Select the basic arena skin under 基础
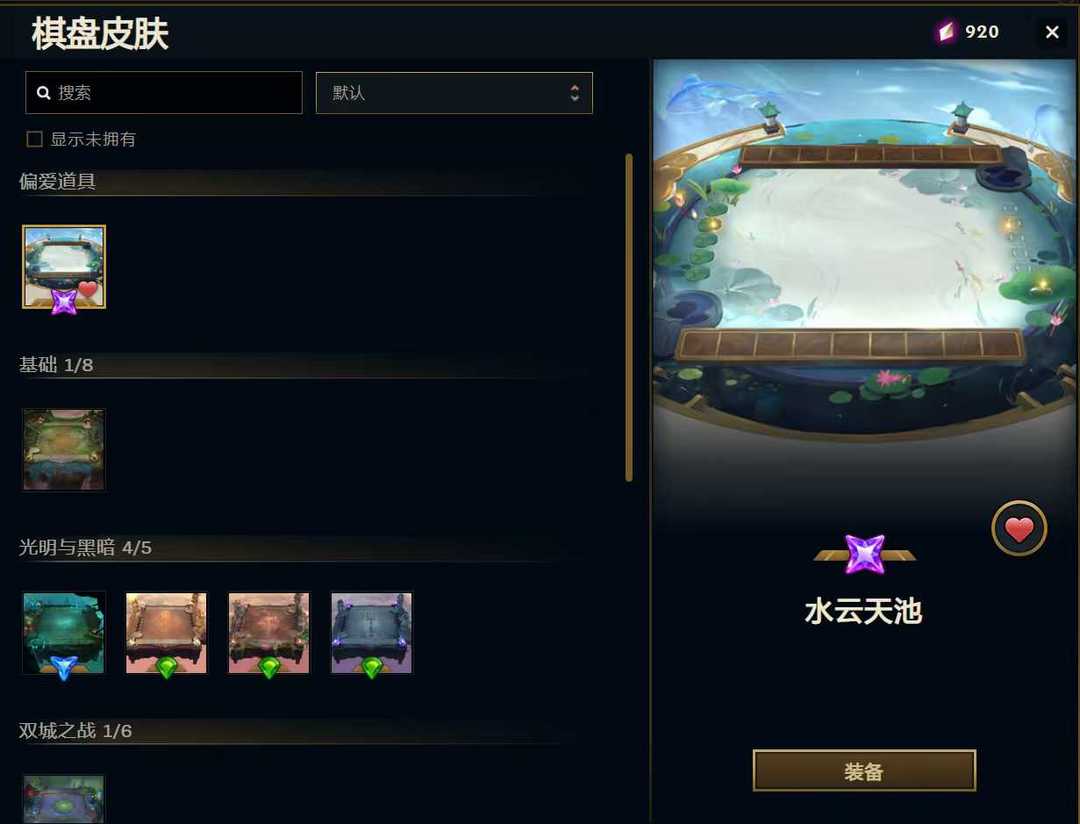The image size is (1080, 824). tap(63, 450)
